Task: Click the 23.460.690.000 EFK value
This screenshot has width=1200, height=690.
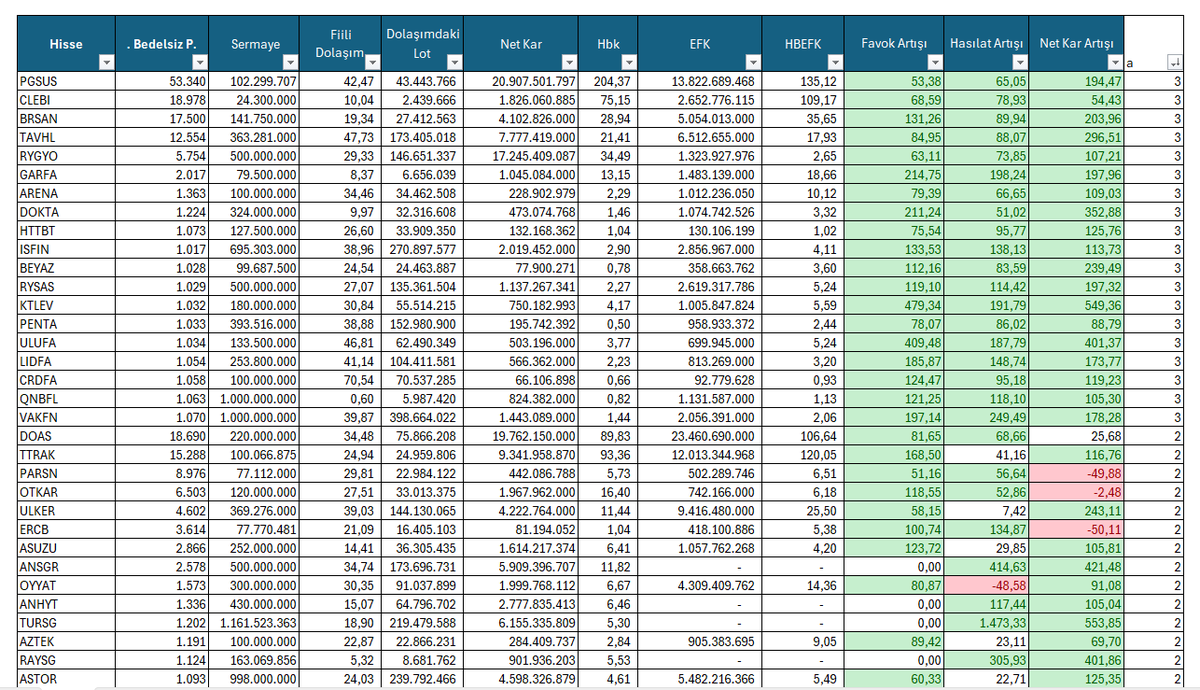Action: 698,437
